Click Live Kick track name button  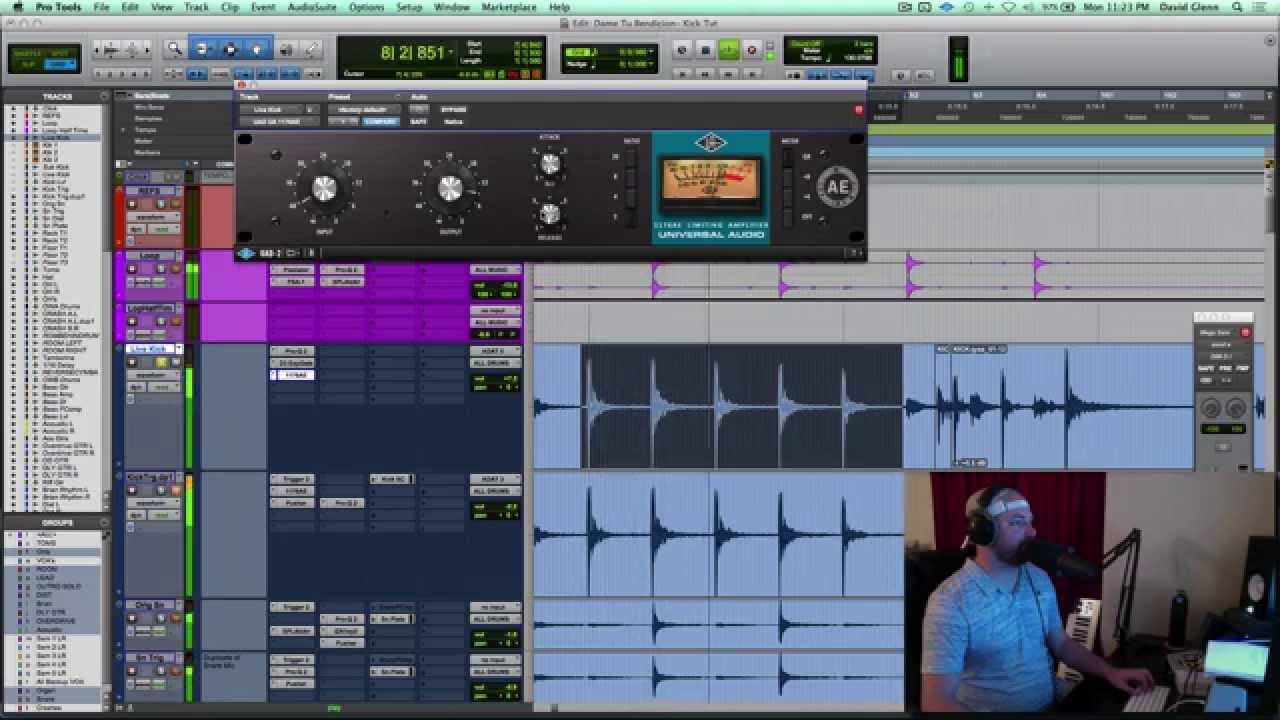[x=150, y=349]
